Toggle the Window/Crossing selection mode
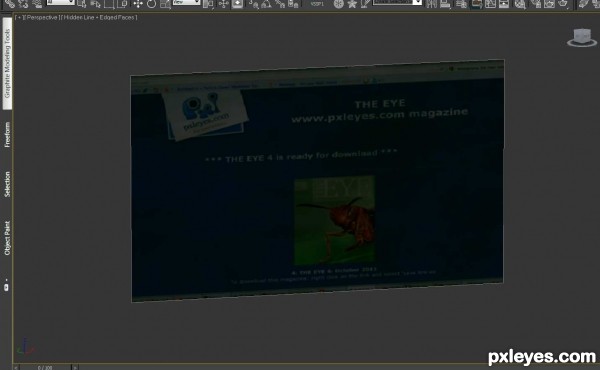The width and height of the screenshot is (600, 370). click(x=122, y=4)
